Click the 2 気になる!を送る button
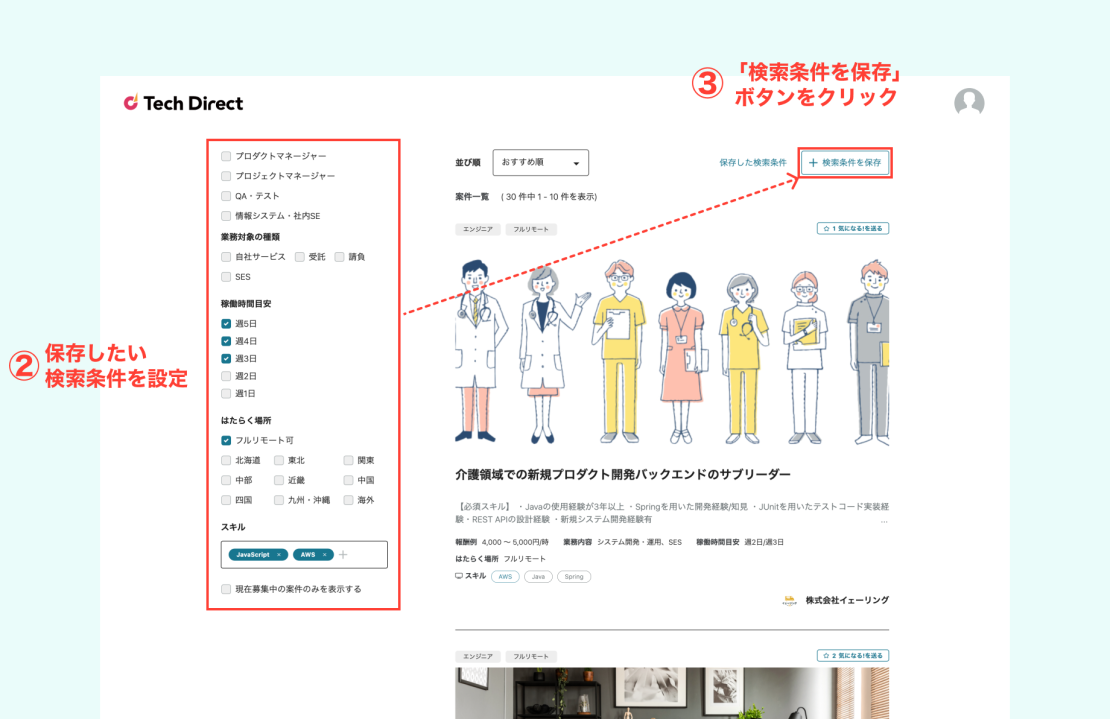1110x719 pixels. [853, 656]
